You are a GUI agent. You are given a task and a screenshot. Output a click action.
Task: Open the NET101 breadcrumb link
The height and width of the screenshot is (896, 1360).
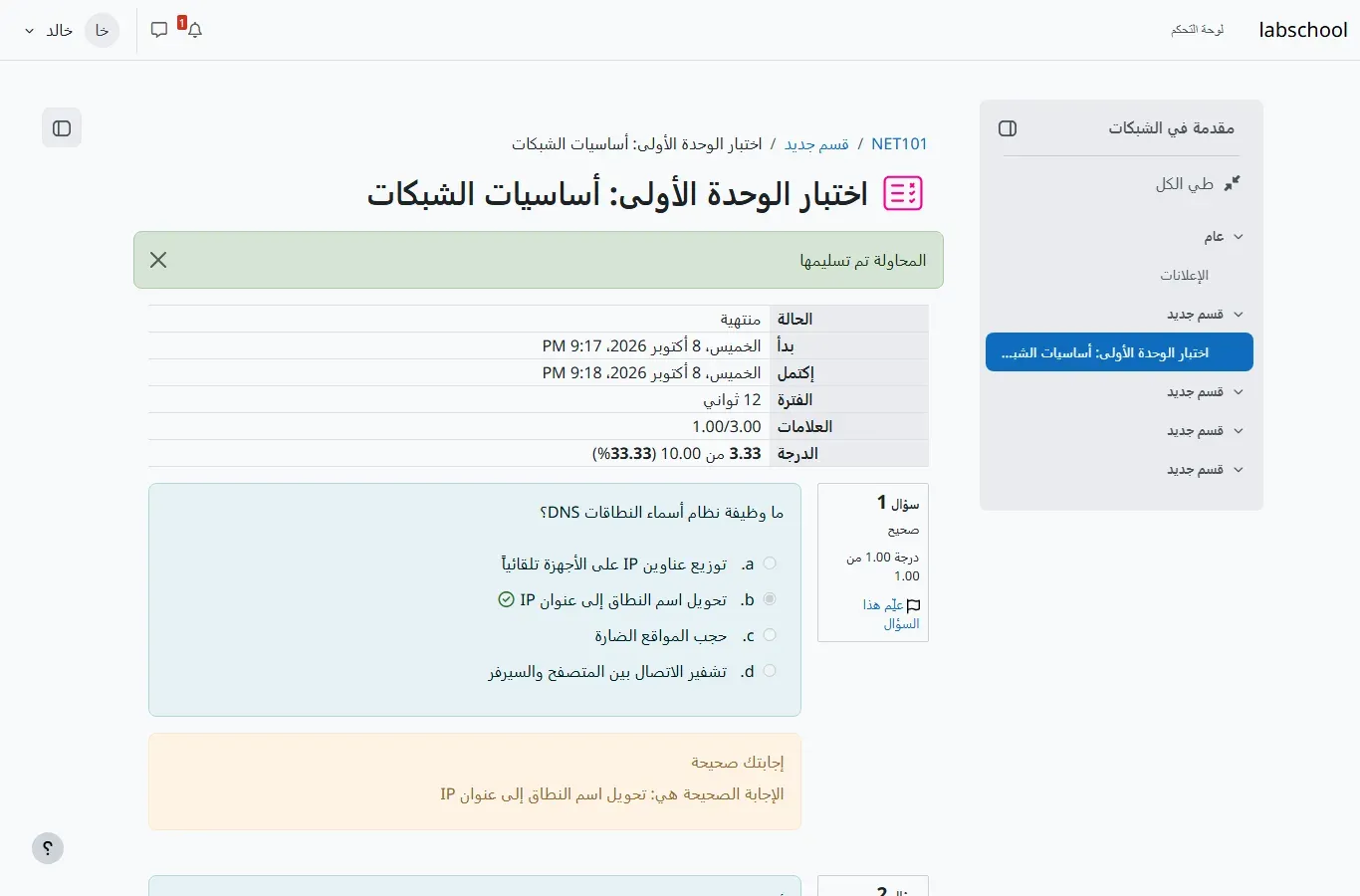[x=899, y=144]
